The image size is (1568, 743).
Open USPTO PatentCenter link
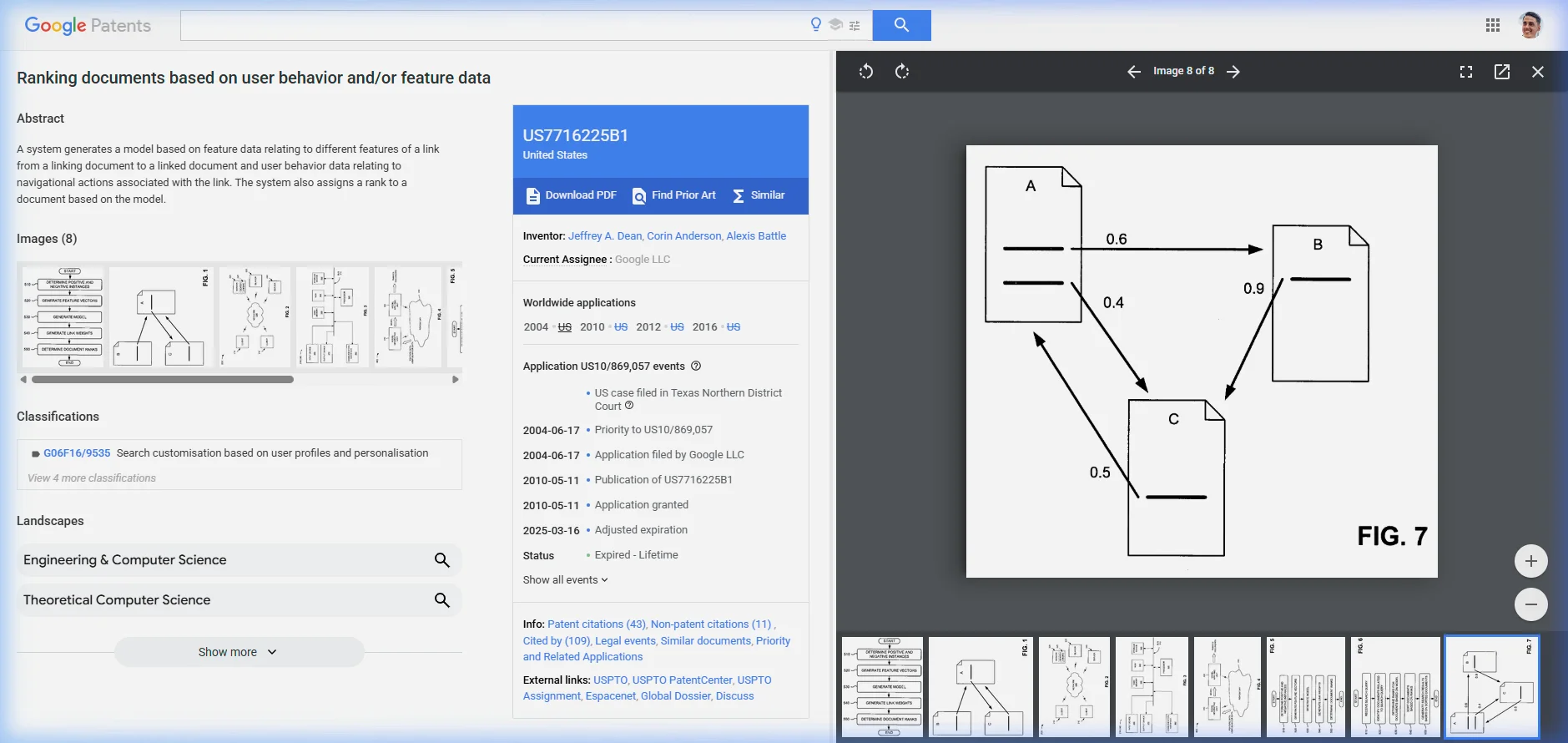click(682, 680)
